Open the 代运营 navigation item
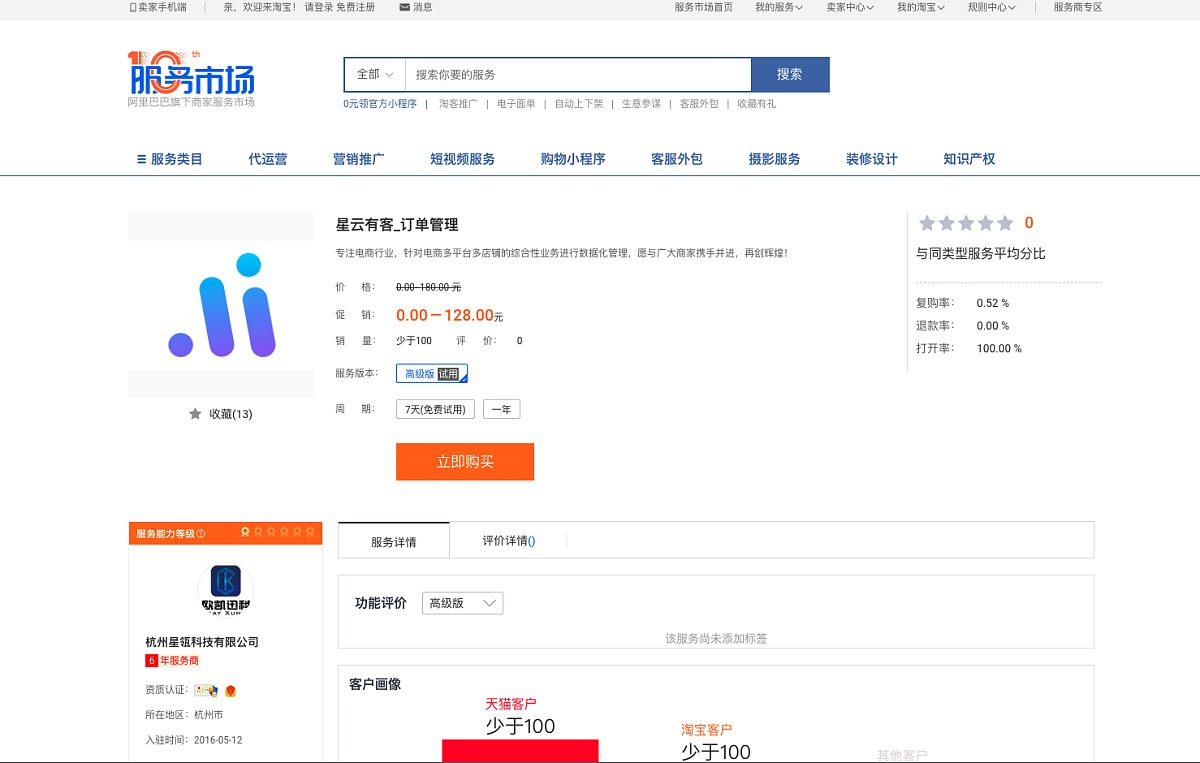The height and width of the screenshot is (763, 1200). 268,159
